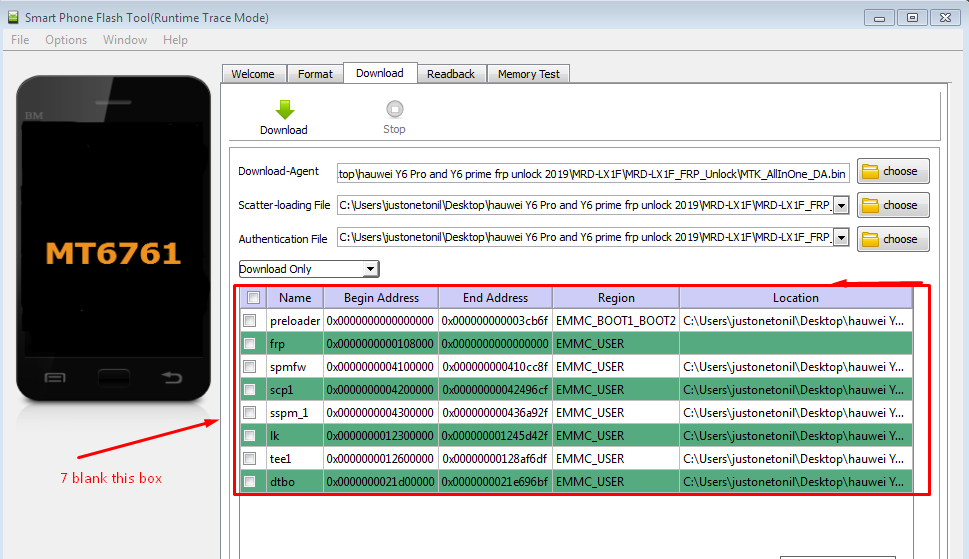Switch to the Memory Test tab
Image resolution: width=969 pixels, height=559 pixels.
(x=528, y=74)
